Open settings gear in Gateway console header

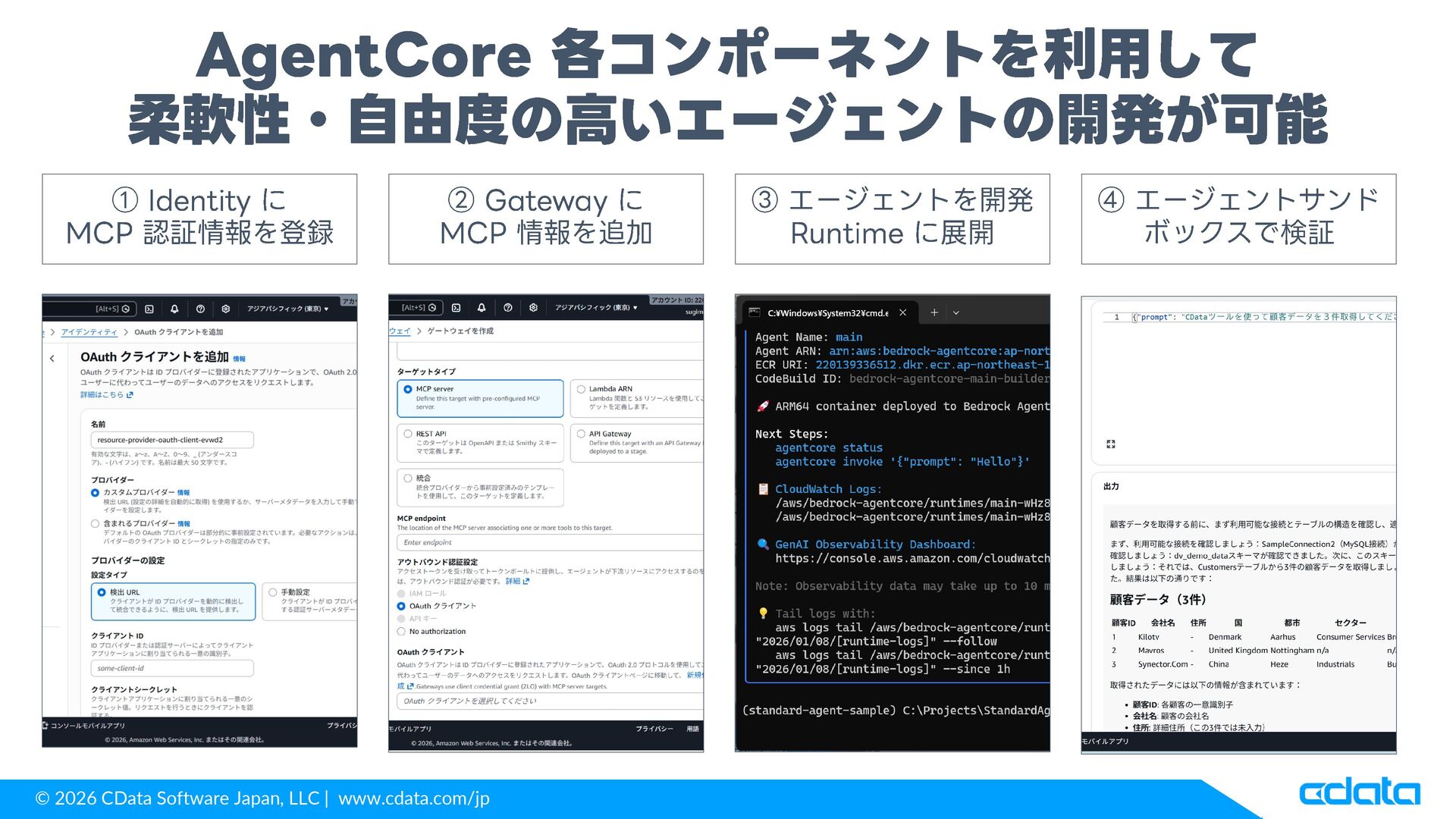pyautogui.click(x=533, y=308)
